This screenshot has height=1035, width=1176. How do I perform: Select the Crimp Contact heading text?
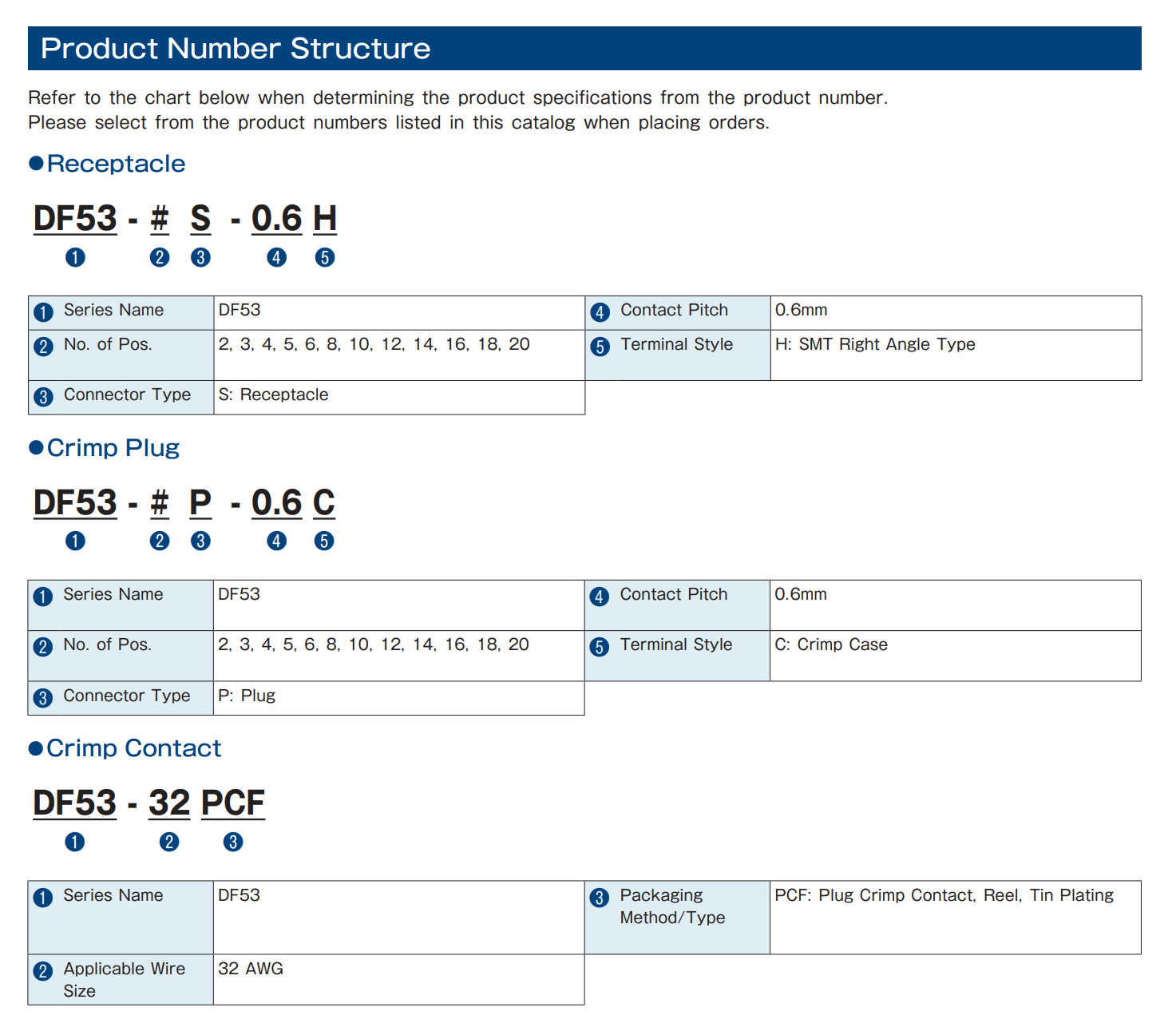click(x=134, y=748)
